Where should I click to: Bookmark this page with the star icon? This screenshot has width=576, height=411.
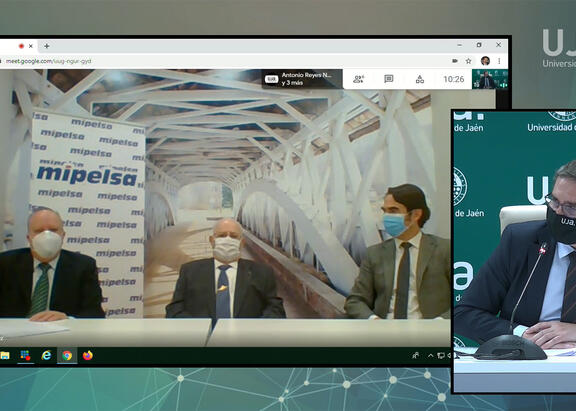click(468, 61)
